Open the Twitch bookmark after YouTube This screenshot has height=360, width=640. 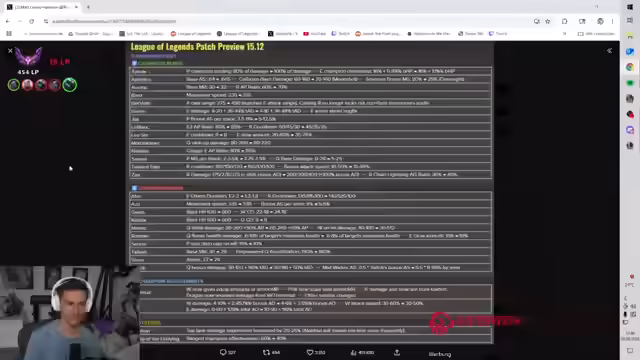click(341, 33)
